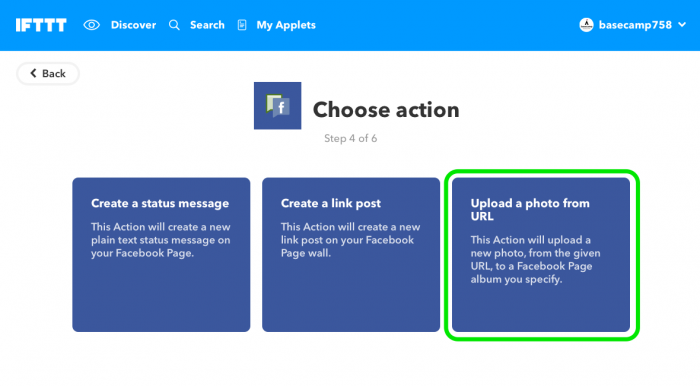Go to My Applets

(x=286, y=25)
